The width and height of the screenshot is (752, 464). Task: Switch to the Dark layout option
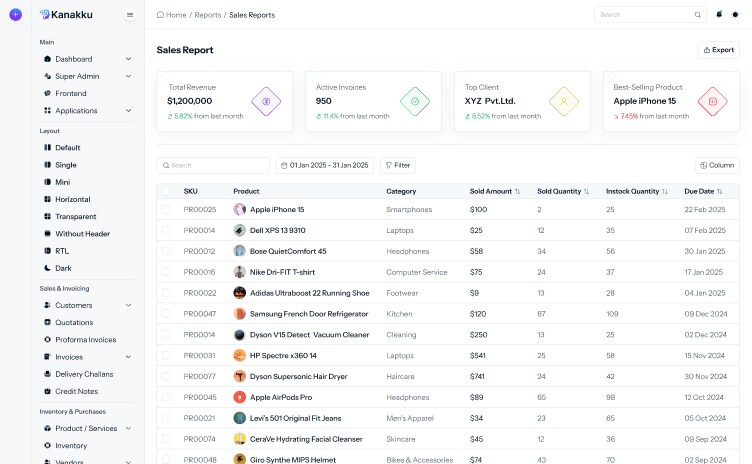(x=65, y=268)
